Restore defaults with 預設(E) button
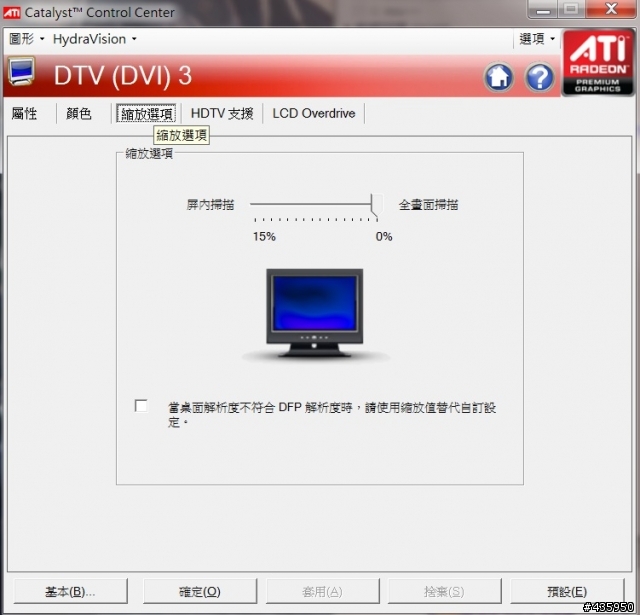Viewport: 640px width, 615px height. [567, 591]
